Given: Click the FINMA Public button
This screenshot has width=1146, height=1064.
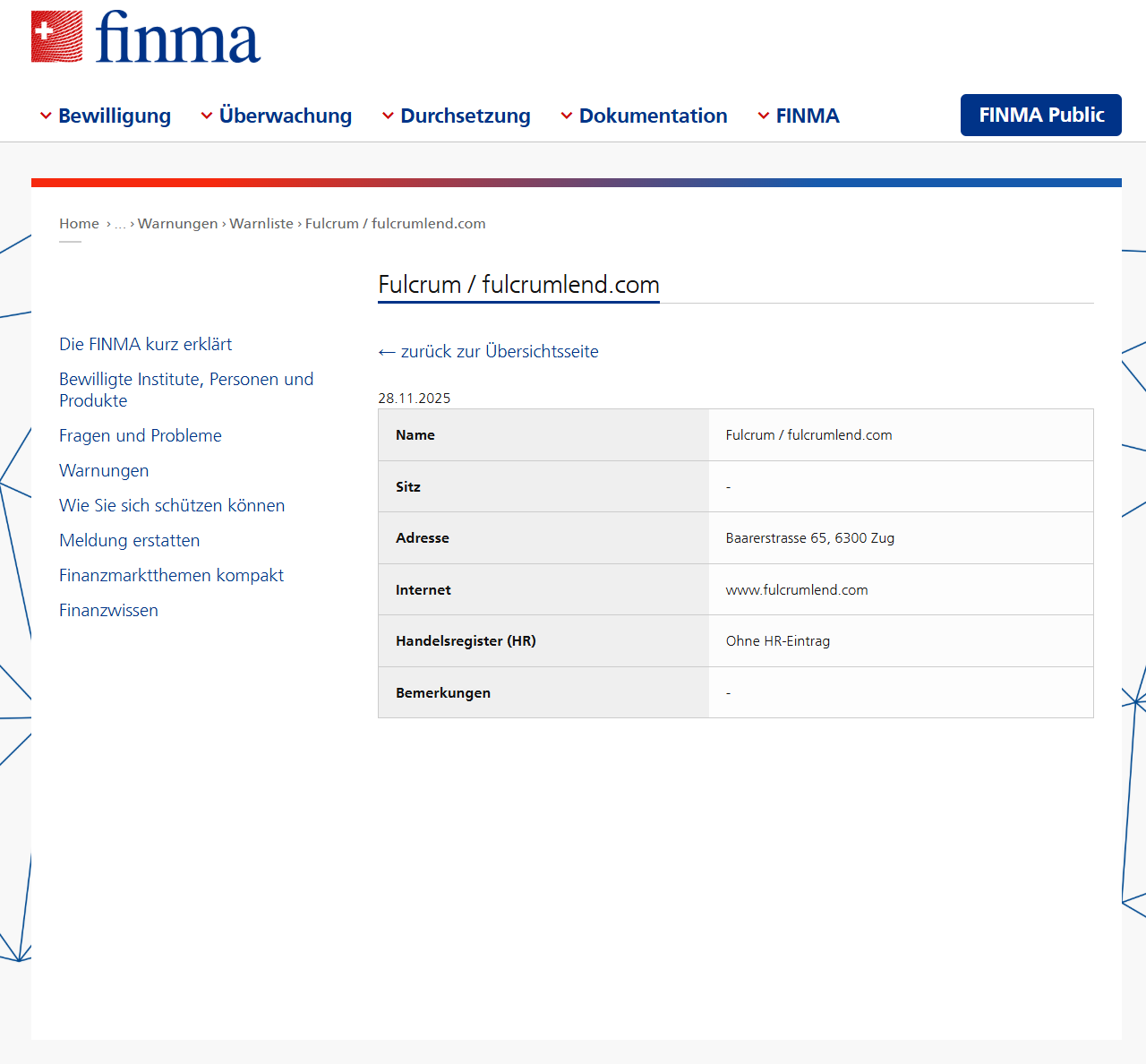Looking at the screenshot, I should [1041, 115].
